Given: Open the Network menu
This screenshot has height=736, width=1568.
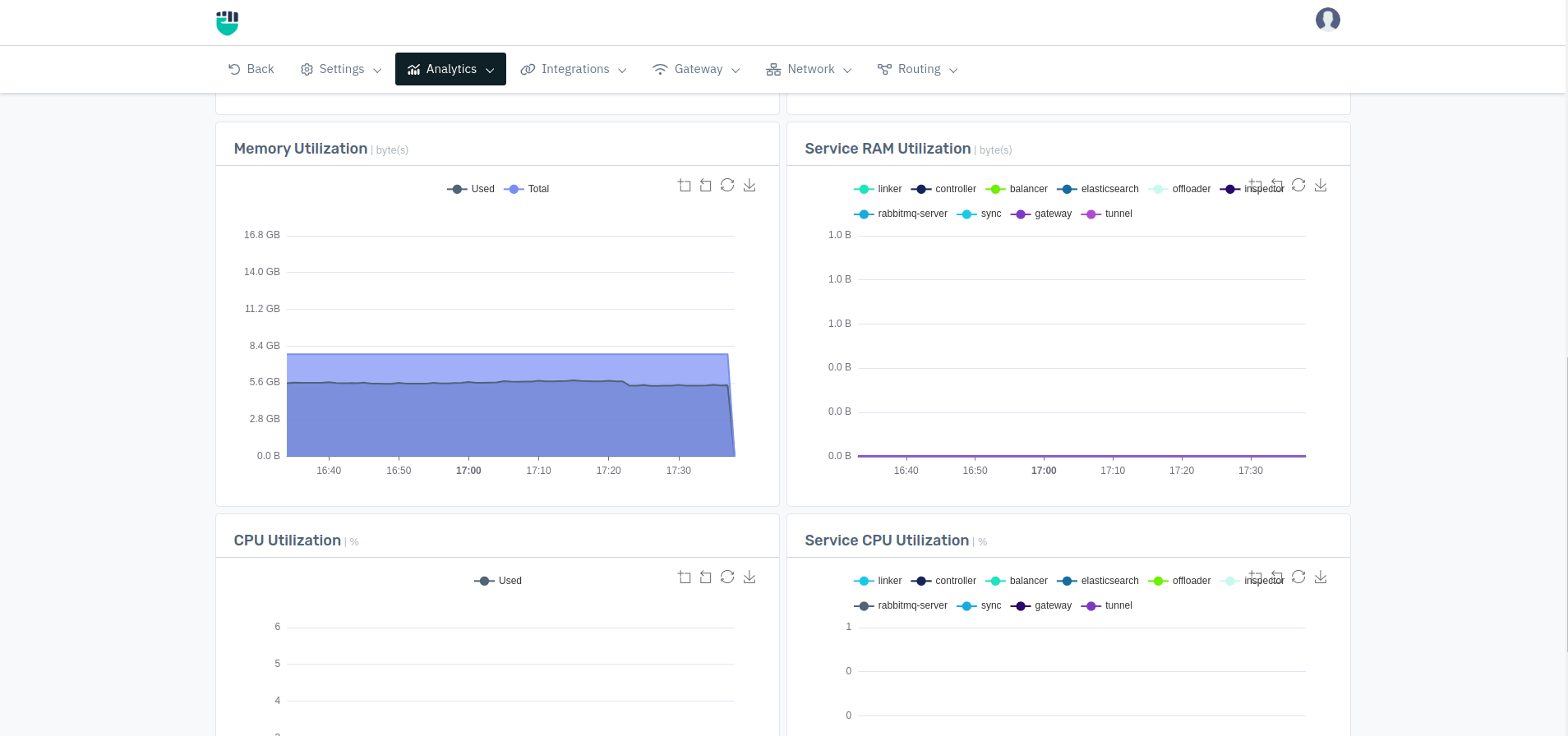Looking at the screenshot, I should (809, 69).
